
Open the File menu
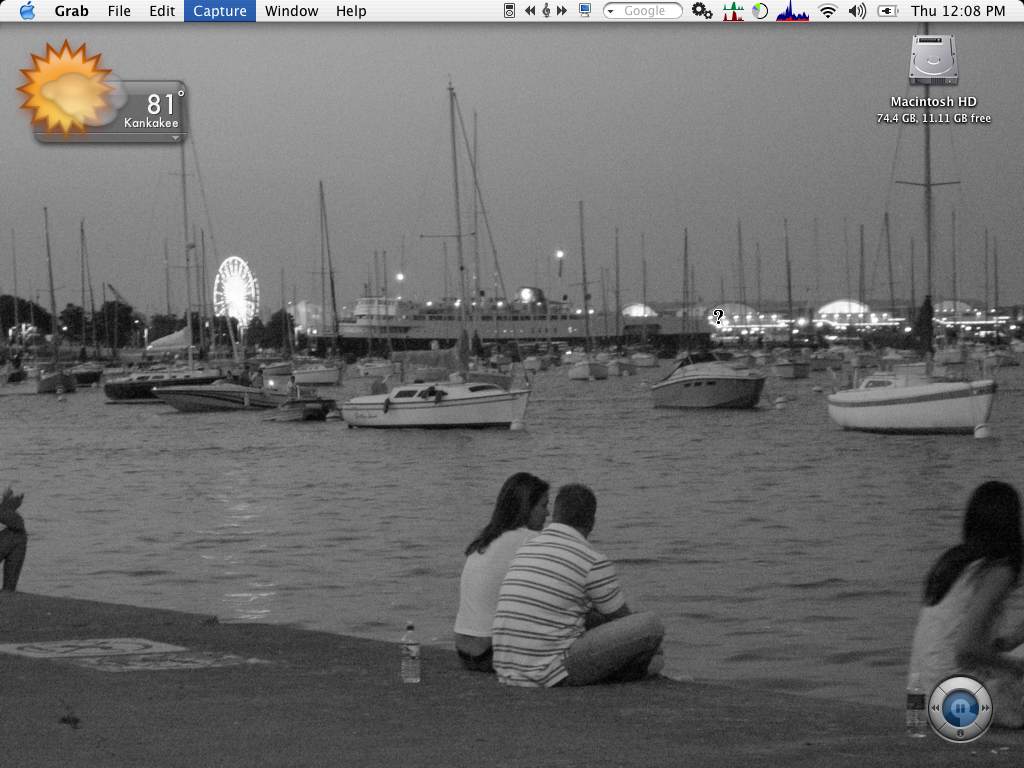coord(119,11)
